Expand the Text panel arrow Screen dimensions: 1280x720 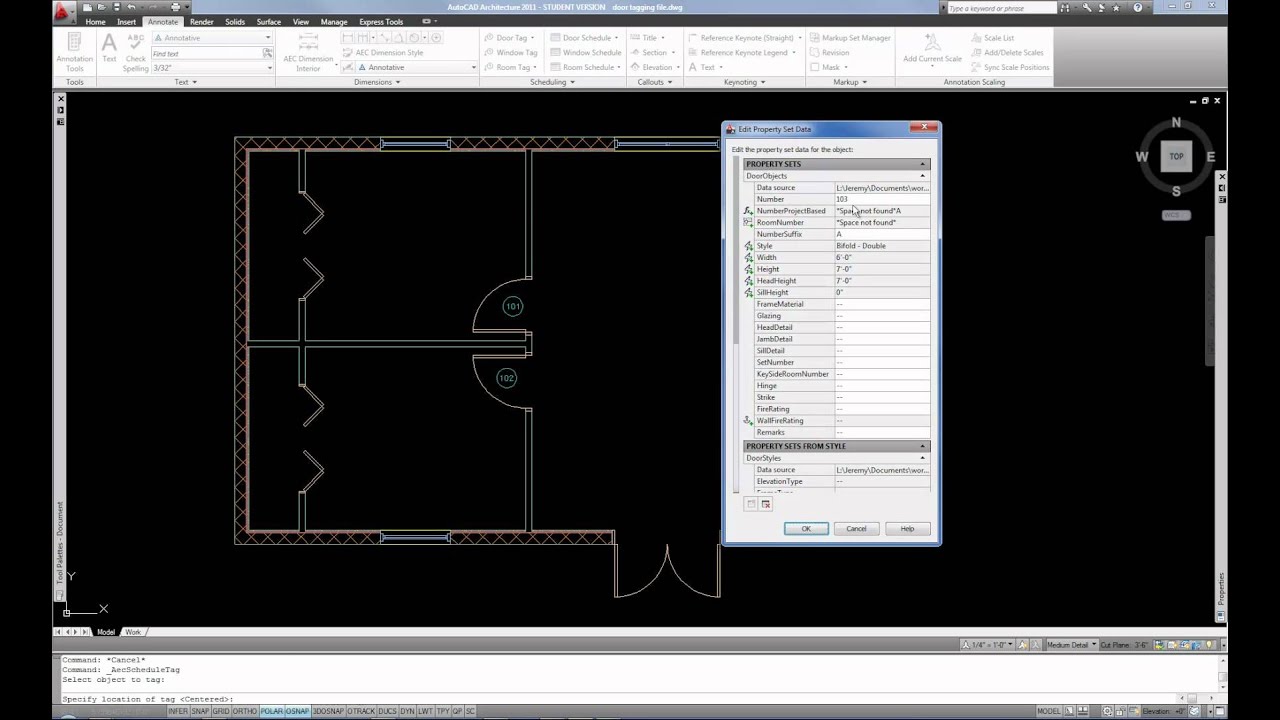(x=194, y=82)
